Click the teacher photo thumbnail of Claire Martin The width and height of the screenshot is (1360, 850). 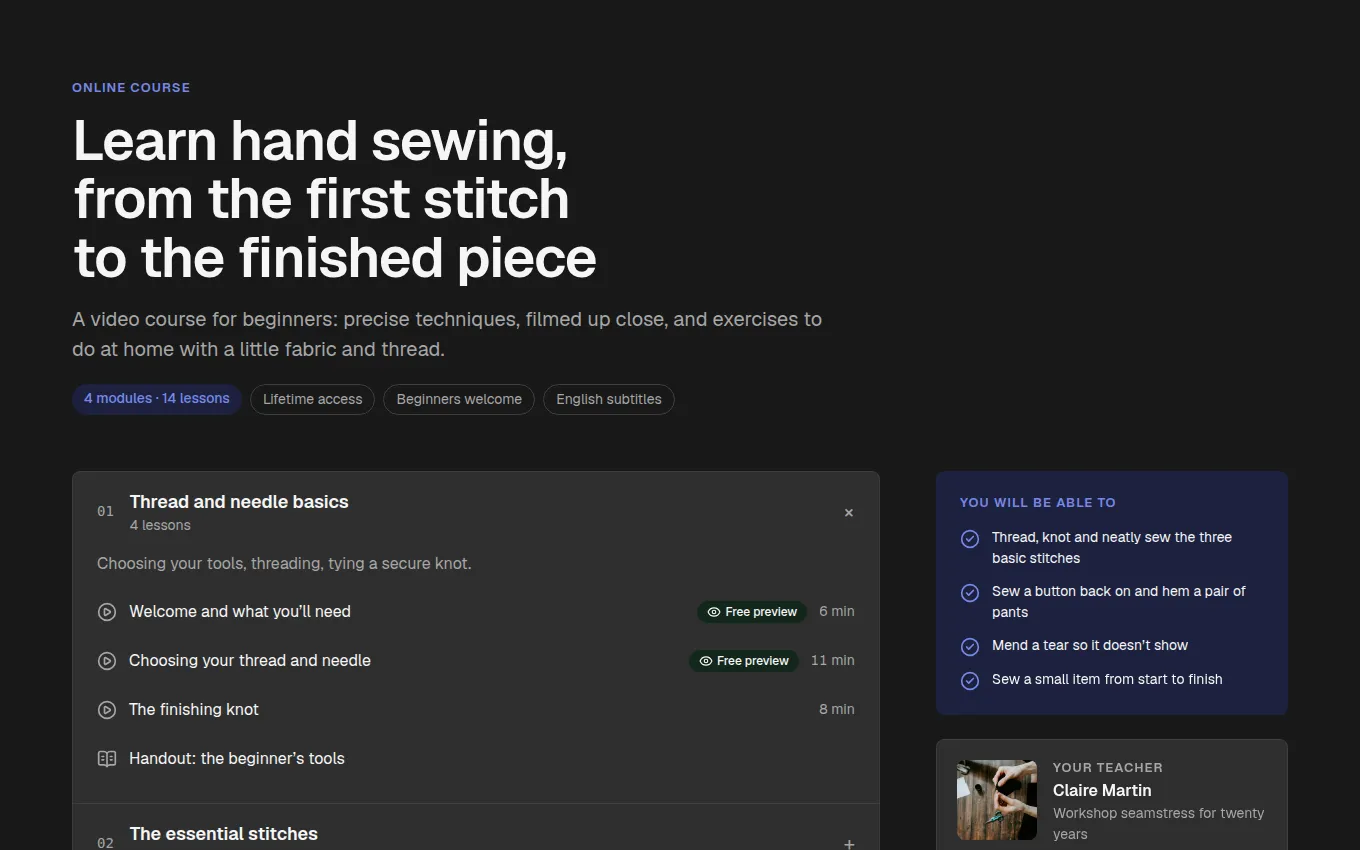click(x=997, y=800)
